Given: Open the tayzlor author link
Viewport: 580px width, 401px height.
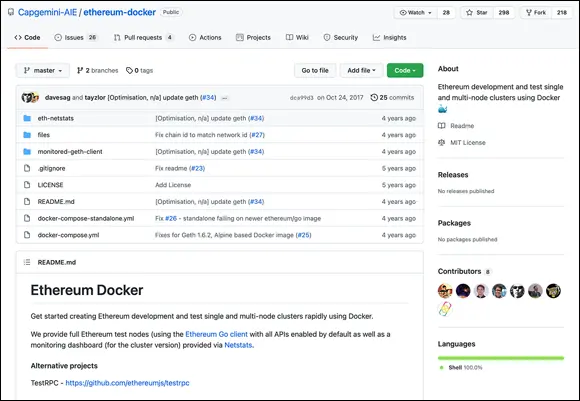Looking at the screenshot, I should click(95, 97).
